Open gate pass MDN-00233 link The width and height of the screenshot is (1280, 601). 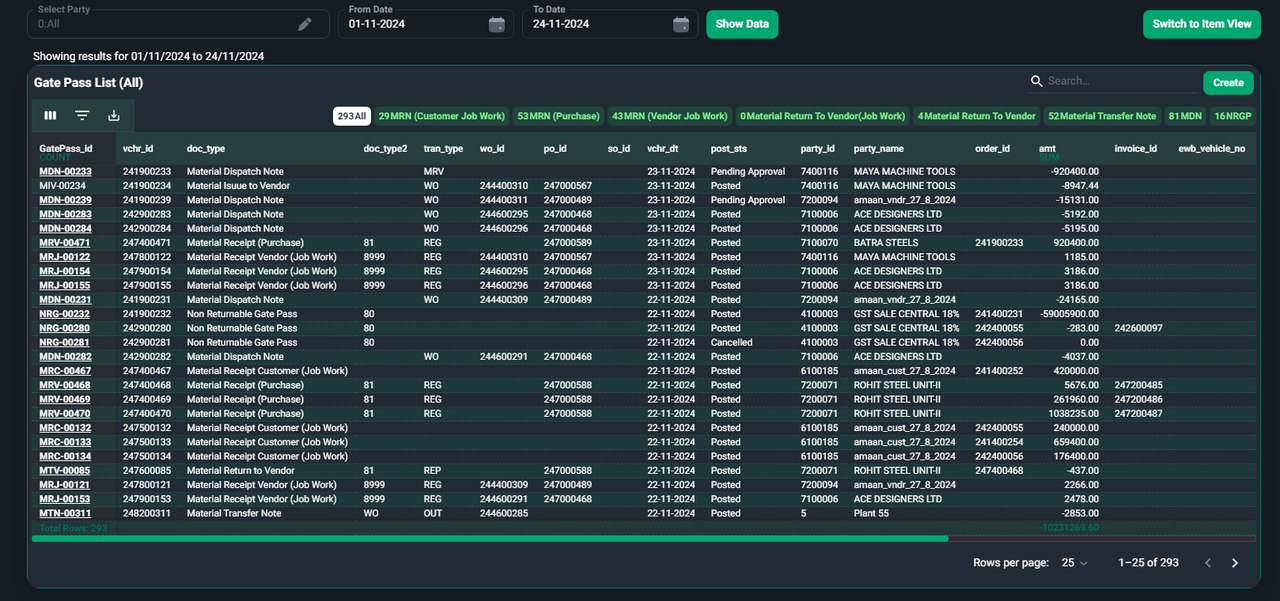[65, 172]
